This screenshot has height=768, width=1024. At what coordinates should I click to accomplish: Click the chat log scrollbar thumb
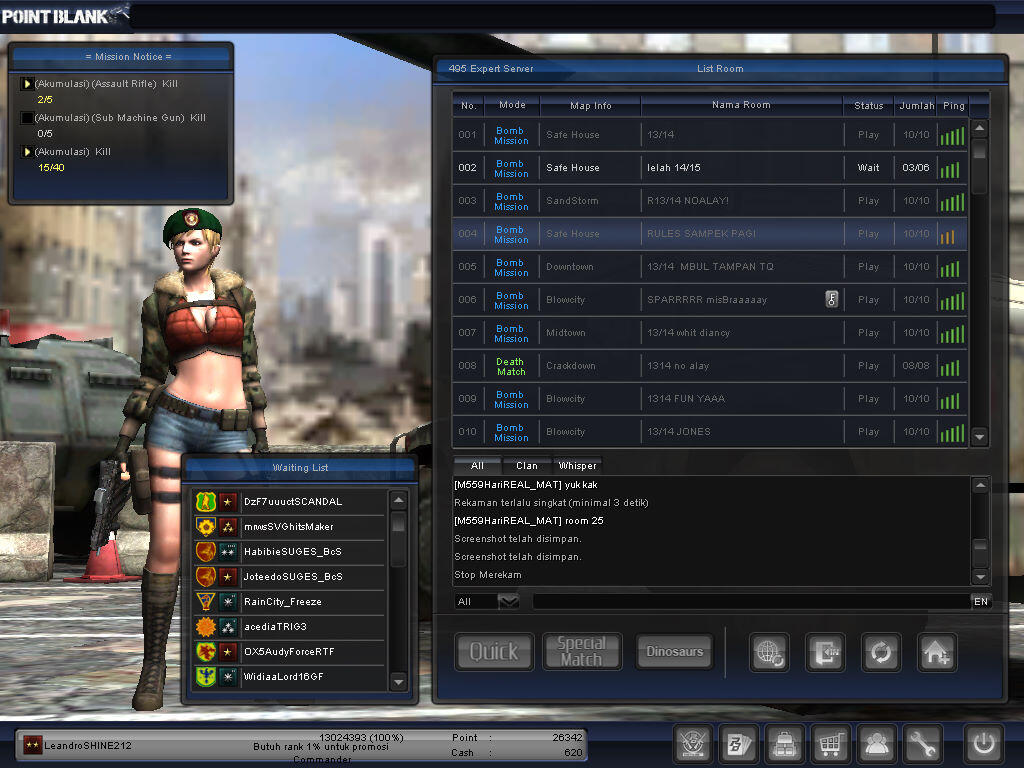tap(980, 545)
